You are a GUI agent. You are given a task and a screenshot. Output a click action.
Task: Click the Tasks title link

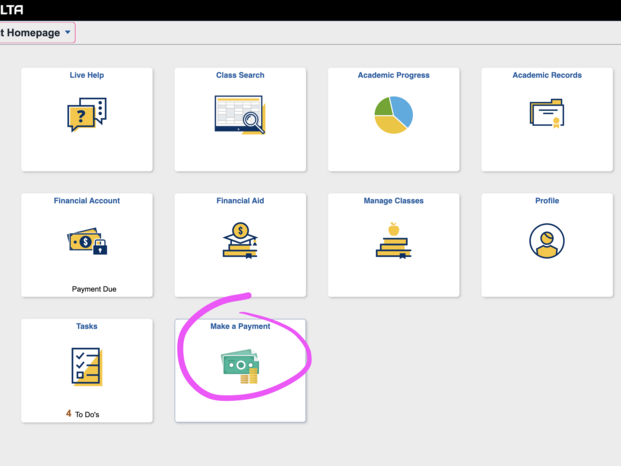click(x=87, y=326)
